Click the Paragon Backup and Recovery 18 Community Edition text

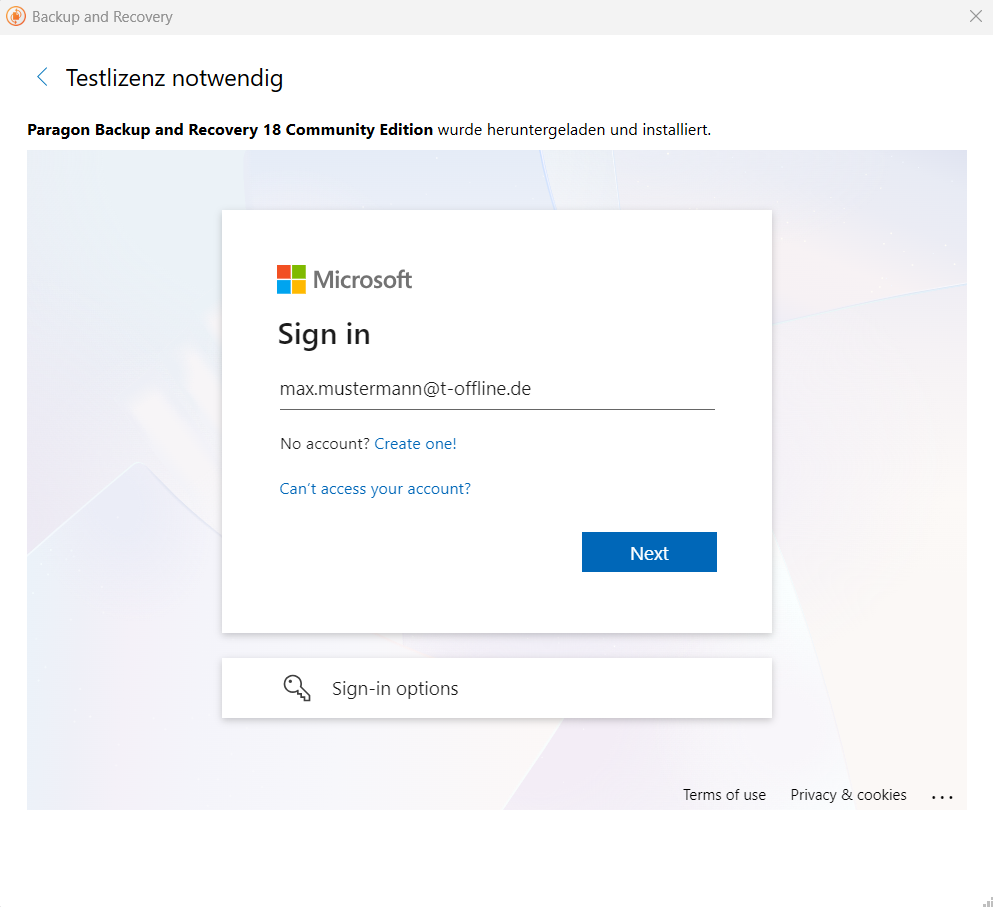point(230,130)
